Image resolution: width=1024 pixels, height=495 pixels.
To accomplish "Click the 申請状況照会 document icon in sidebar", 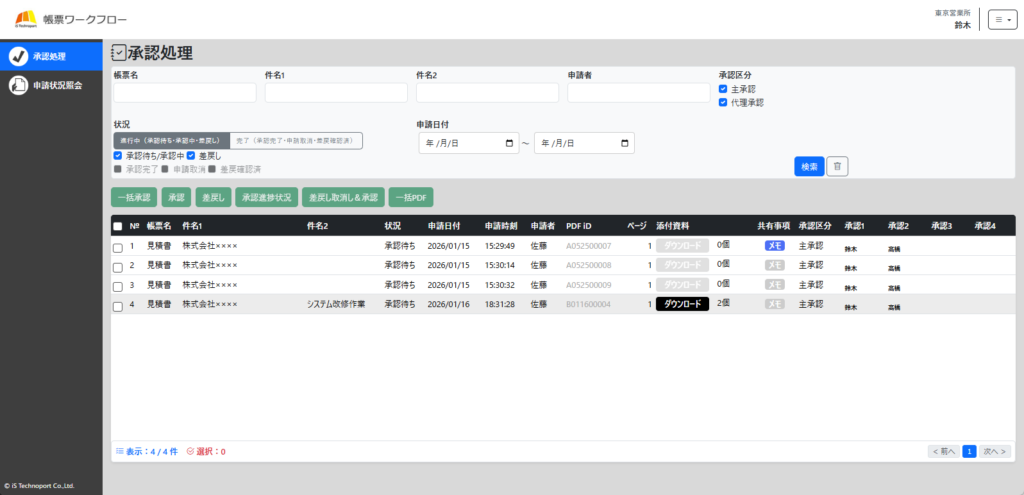I will coord(17,85).
